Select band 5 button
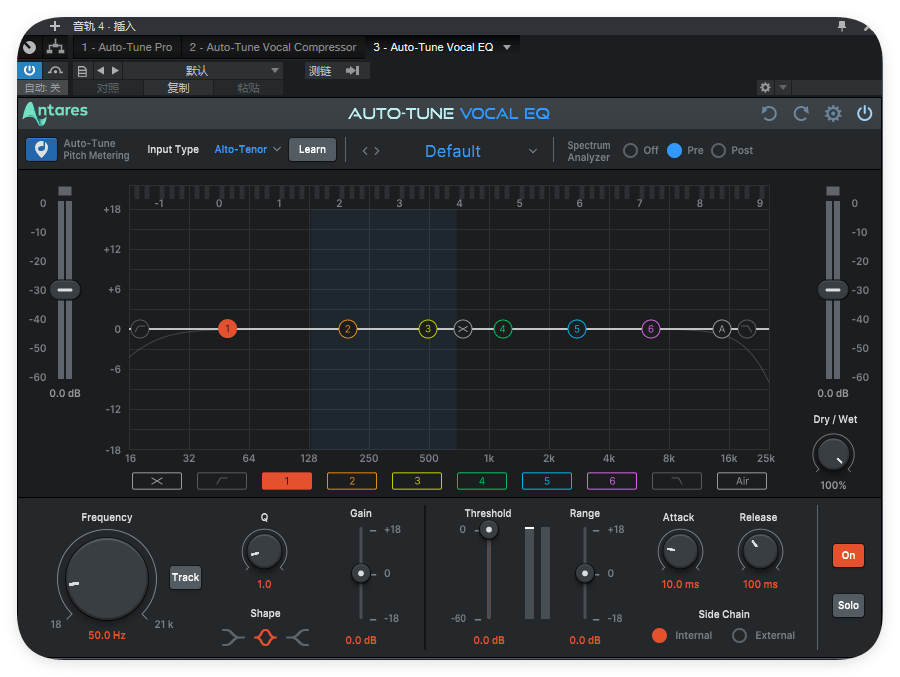This screenshot has width=900, height=677. [x=547, y=481]
